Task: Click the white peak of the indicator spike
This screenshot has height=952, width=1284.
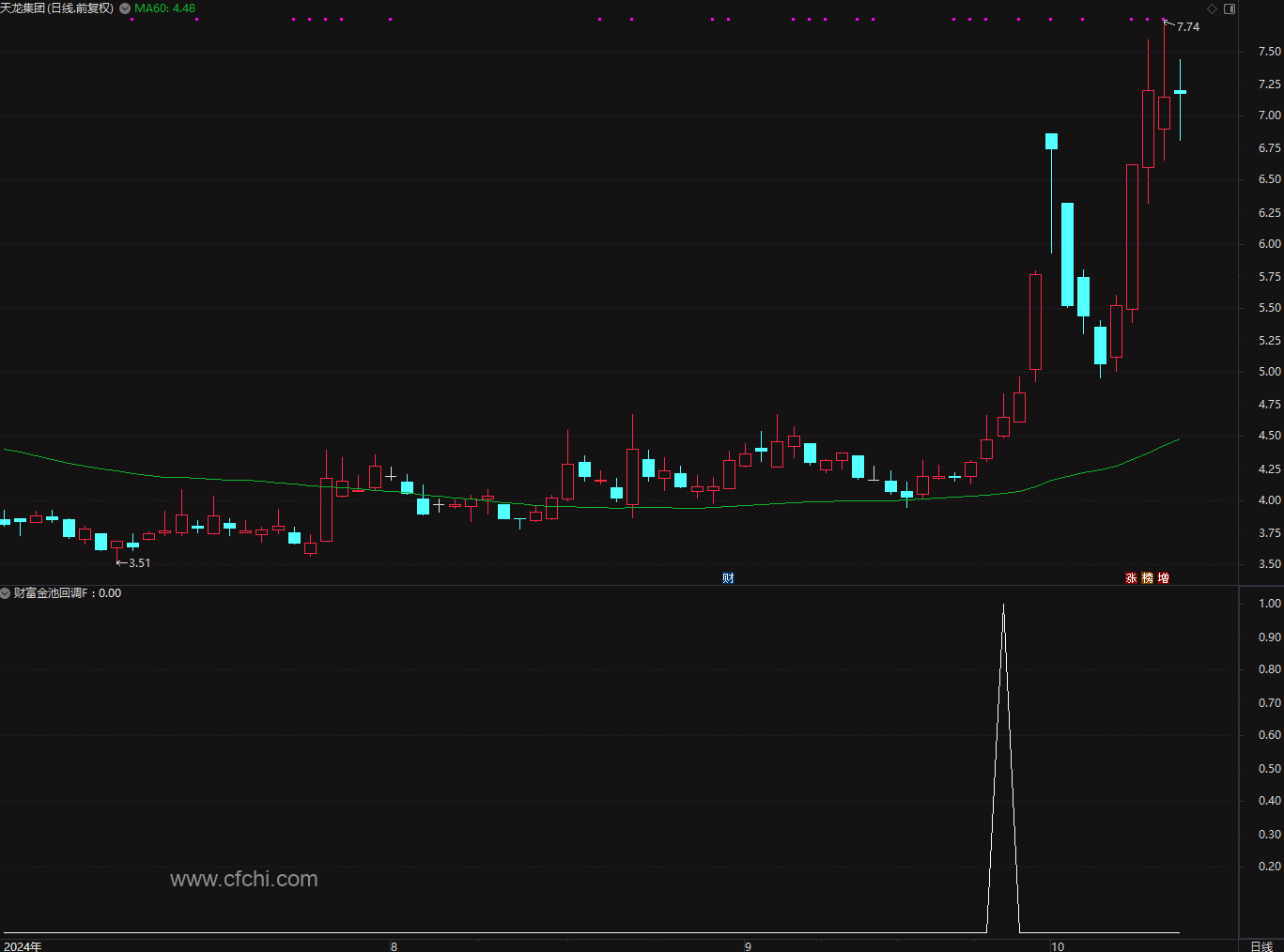Action: tap(1003, 607)
